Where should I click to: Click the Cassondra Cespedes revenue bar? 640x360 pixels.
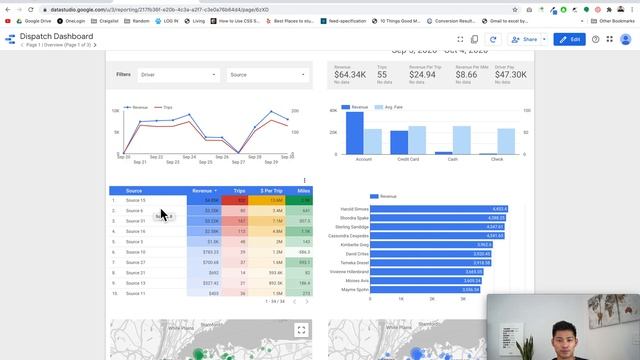[x=437, y=236]
